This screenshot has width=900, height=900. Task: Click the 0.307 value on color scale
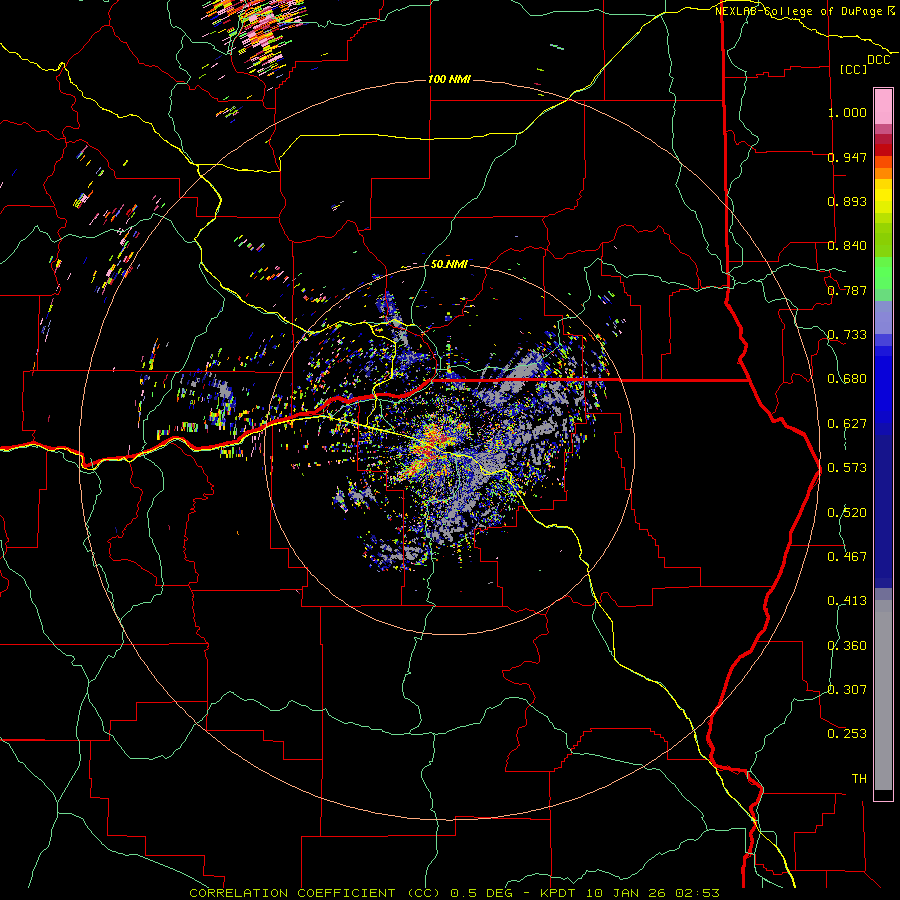coord(847,690)
